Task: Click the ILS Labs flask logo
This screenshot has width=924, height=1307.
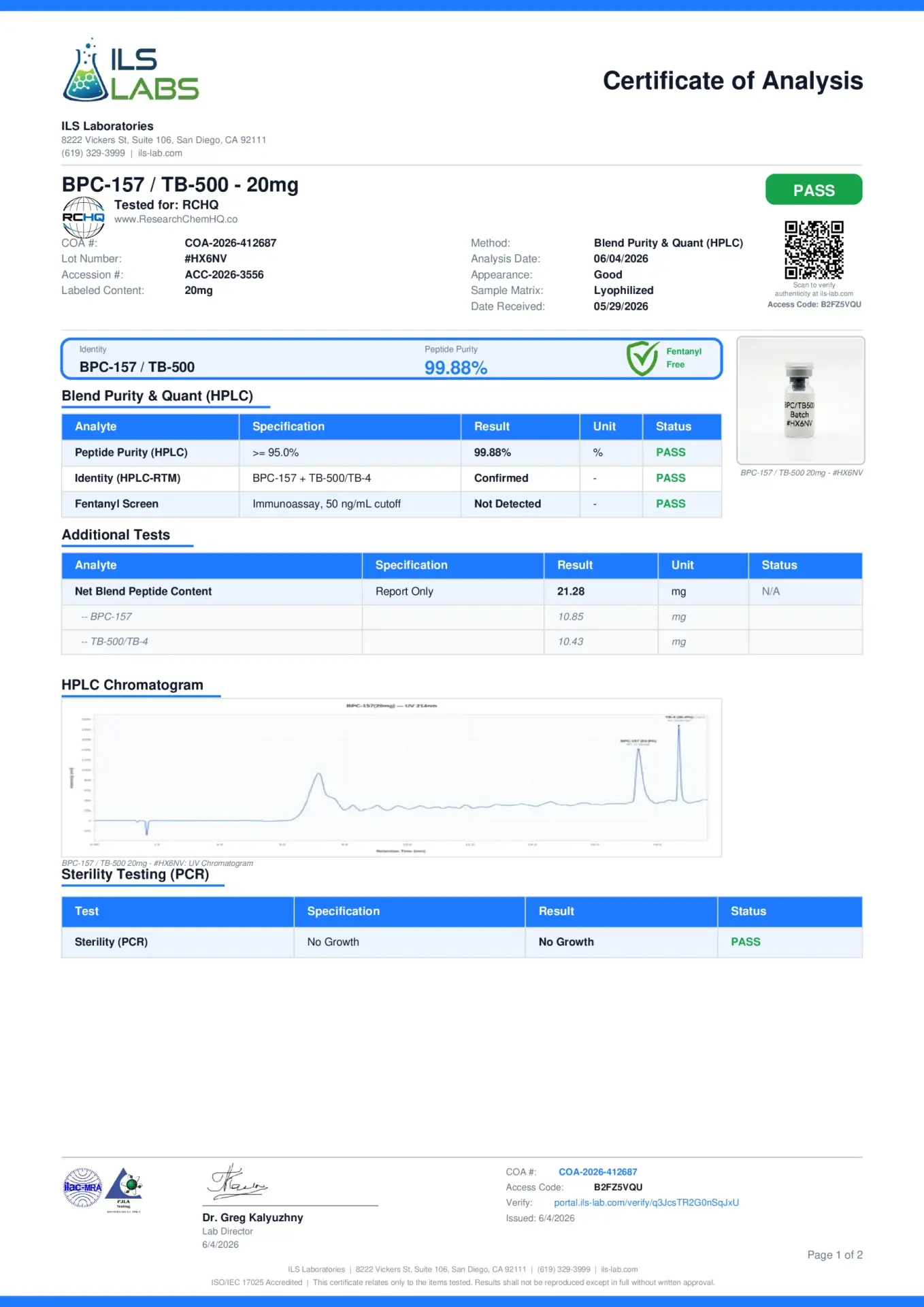Action: tap(131, 71)
